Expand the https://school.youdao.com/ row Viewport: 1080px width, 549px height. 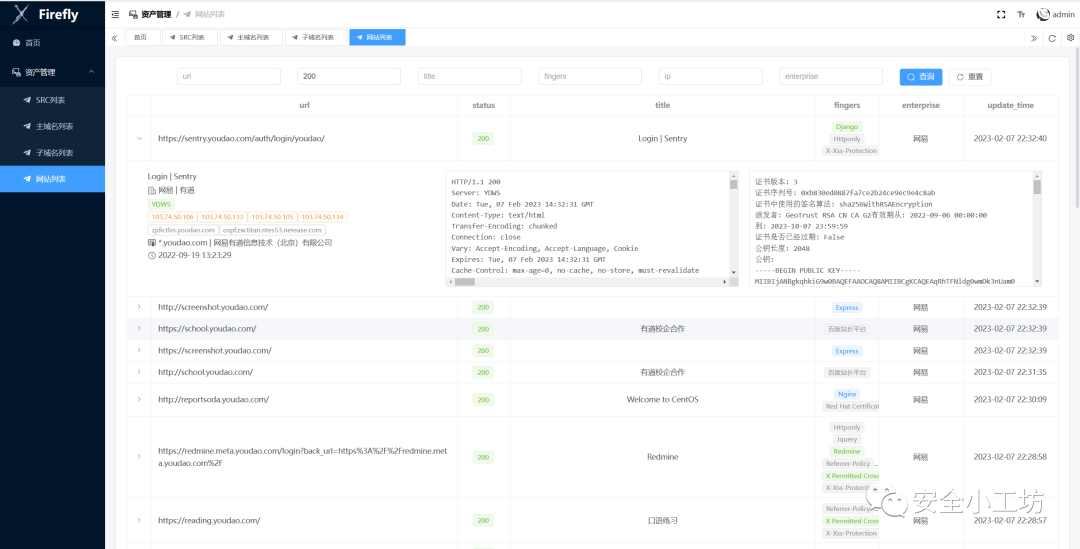point(139,329)
